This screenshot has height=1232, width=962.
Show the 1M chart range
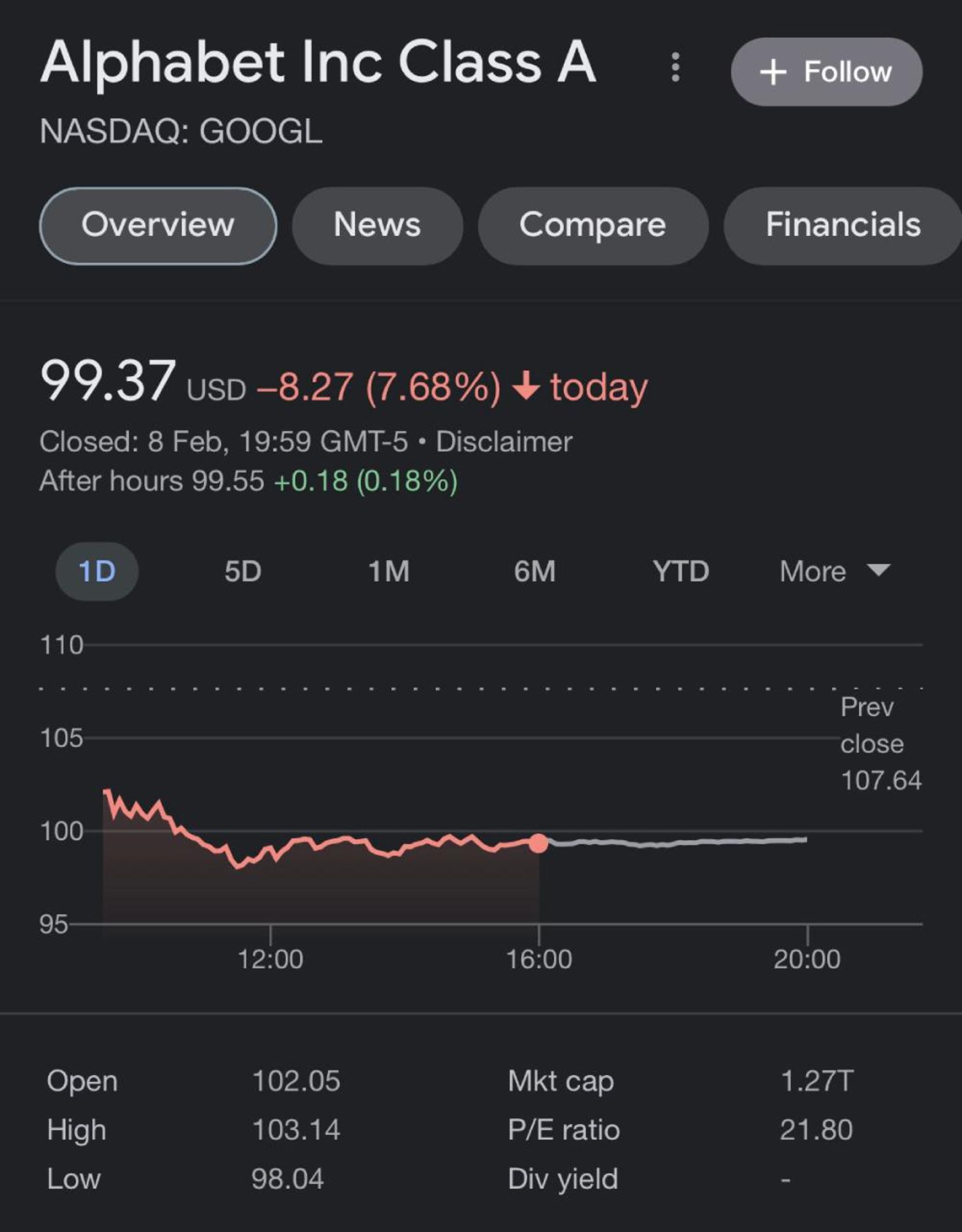point(388,571)
